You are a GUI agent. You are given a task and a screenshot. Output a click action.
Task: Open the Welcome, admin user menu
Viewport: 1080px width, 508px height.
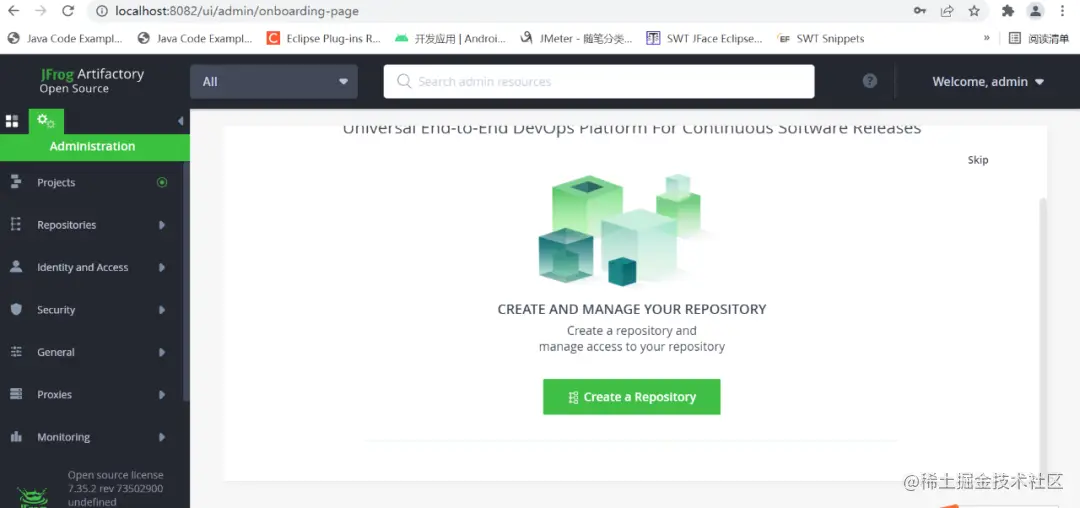pyautogui.click(x=988, y=82)
